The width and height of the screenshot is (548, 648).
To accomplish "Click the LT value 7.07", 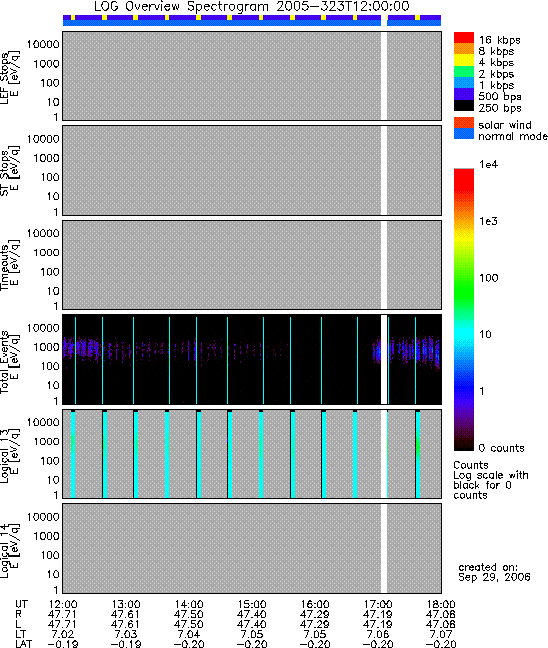I will click(441, 634).
